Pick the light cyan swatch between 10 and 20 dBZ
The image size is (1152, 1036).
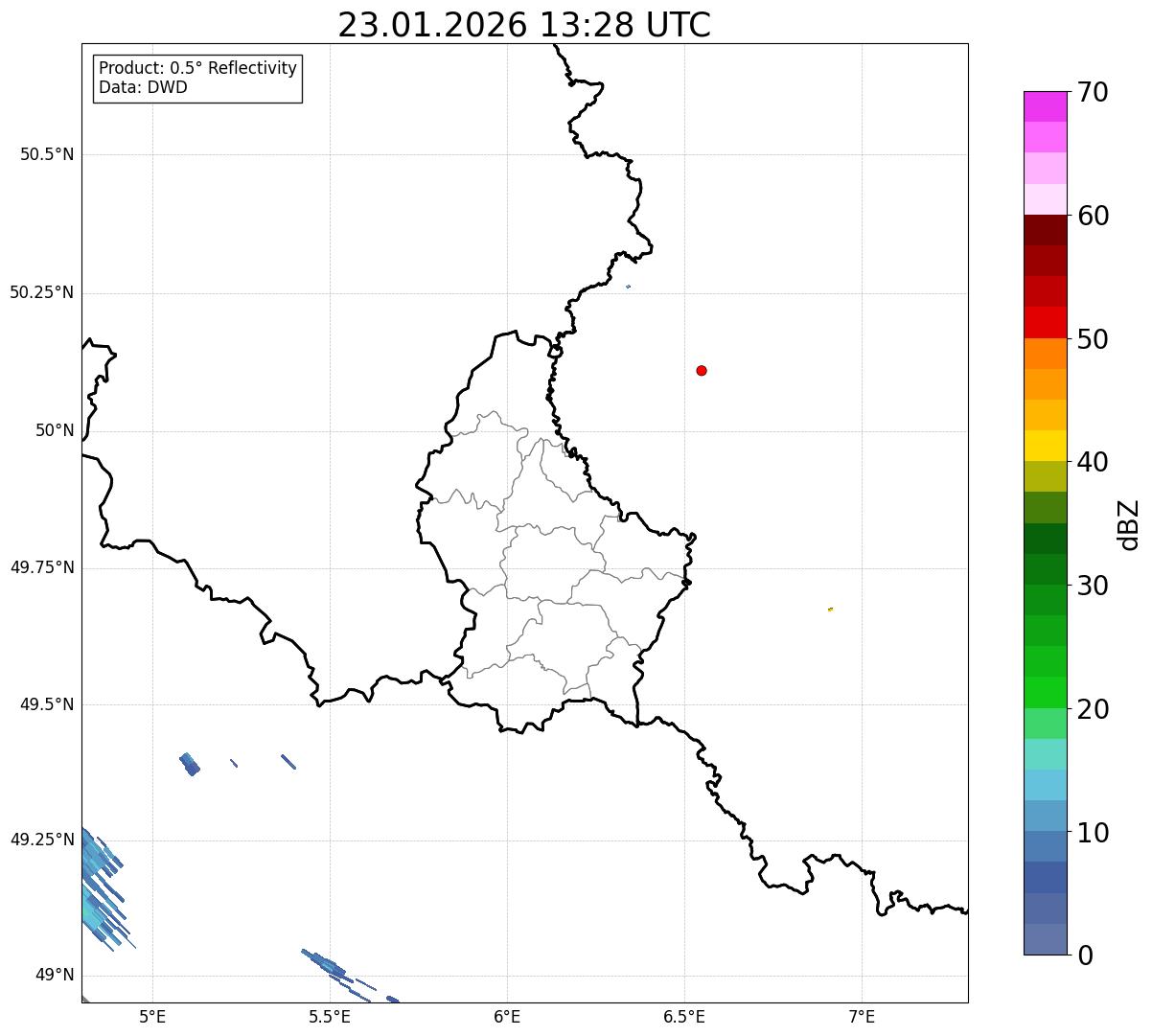click(1045, 785)
